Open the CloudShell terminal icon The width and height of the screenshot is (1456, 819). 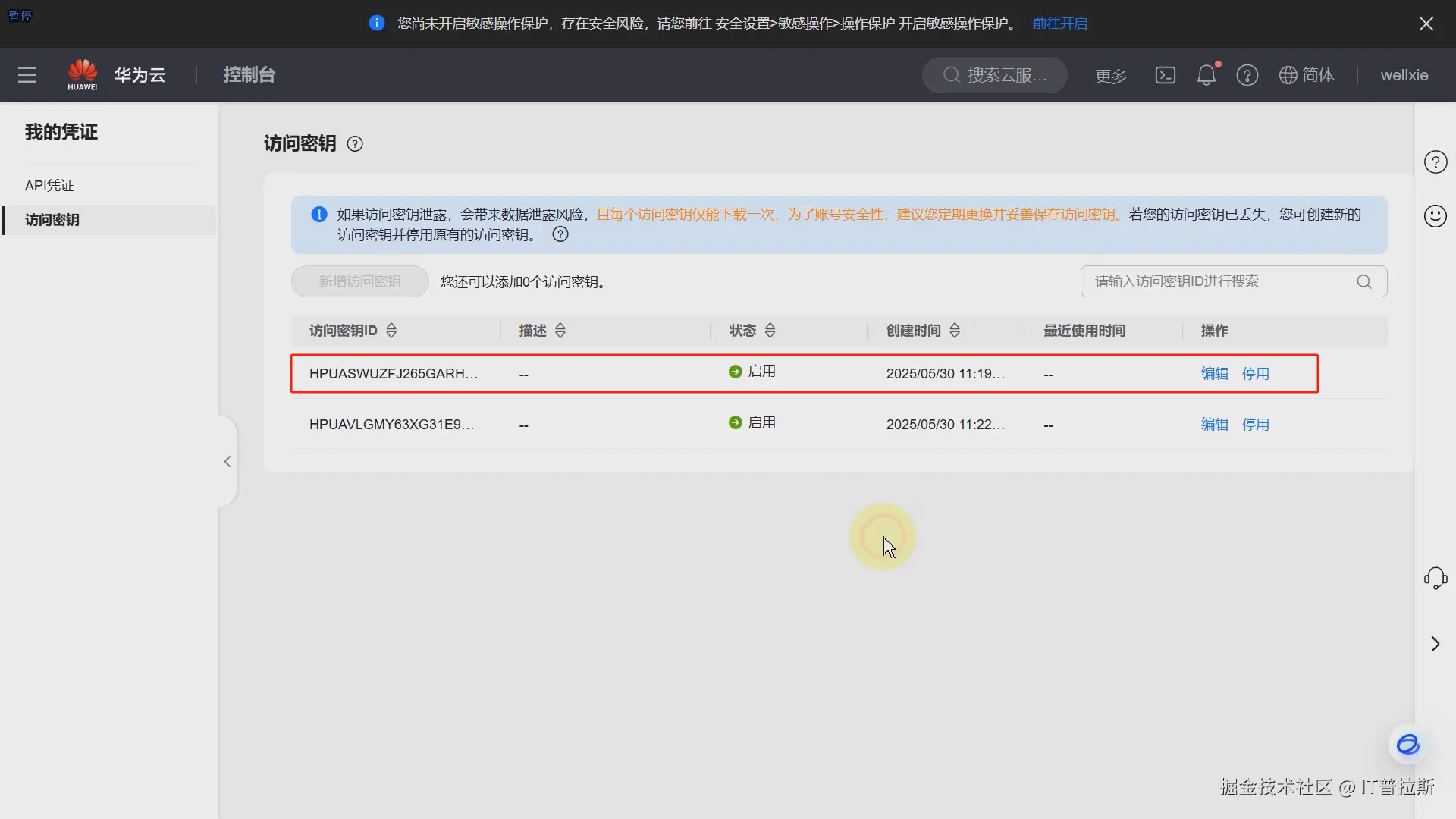click(1165, 75)
